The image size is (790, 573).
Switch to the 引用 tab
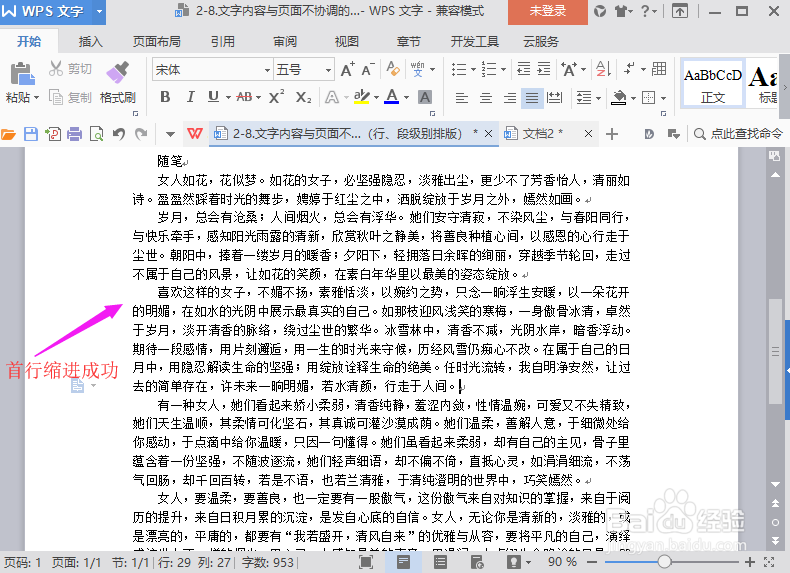223,41
